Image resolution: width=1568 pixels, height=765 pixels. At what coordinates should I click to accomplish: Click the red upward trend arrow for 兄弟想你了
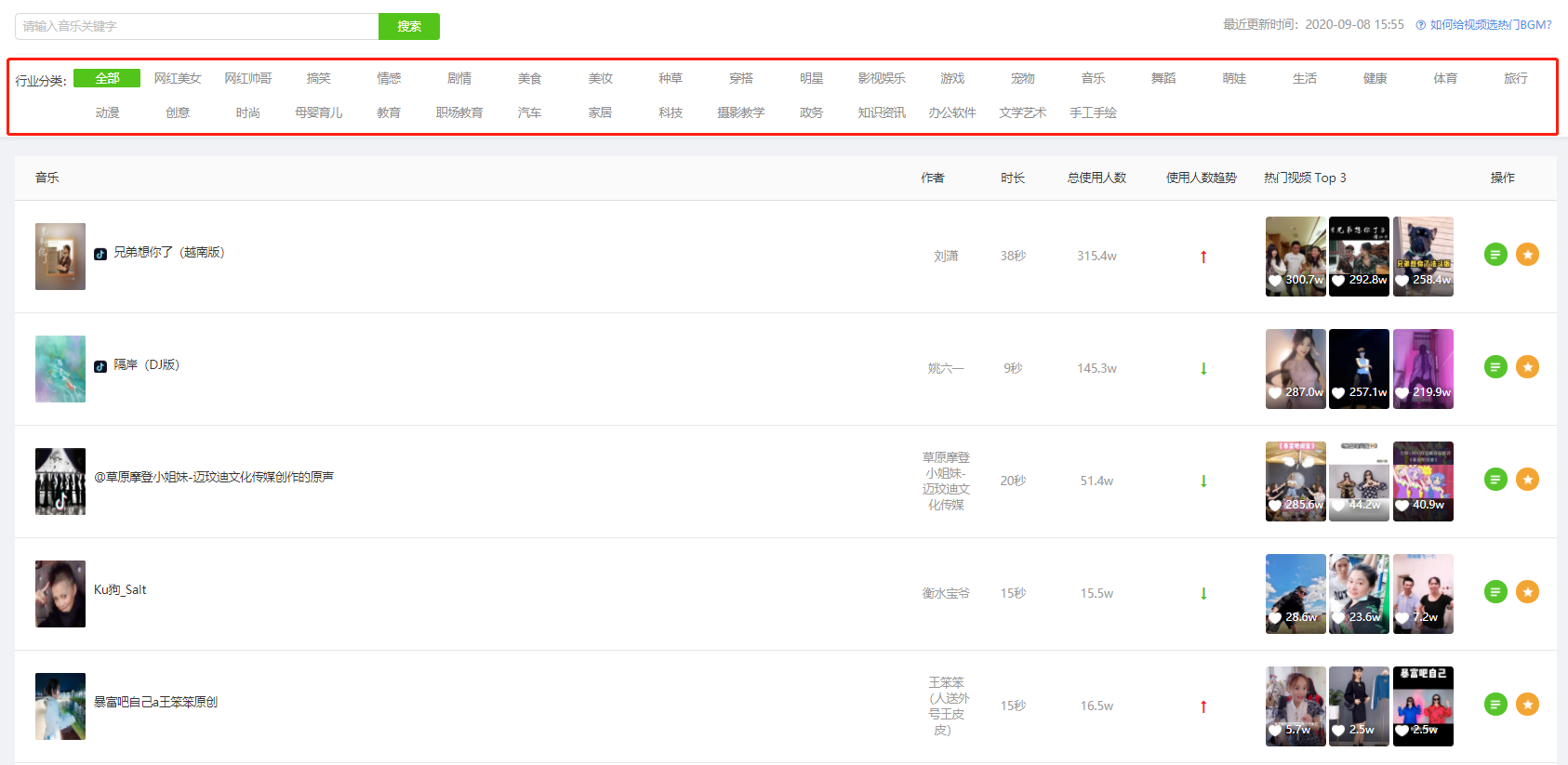pos(1203,257)
